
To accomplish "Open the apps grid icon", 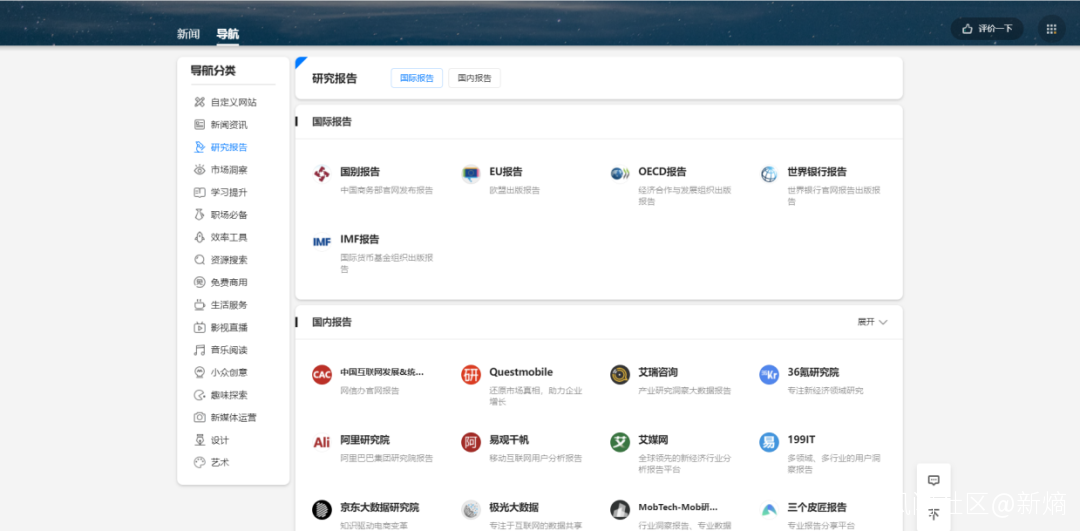I will (x=1051, y=29).
